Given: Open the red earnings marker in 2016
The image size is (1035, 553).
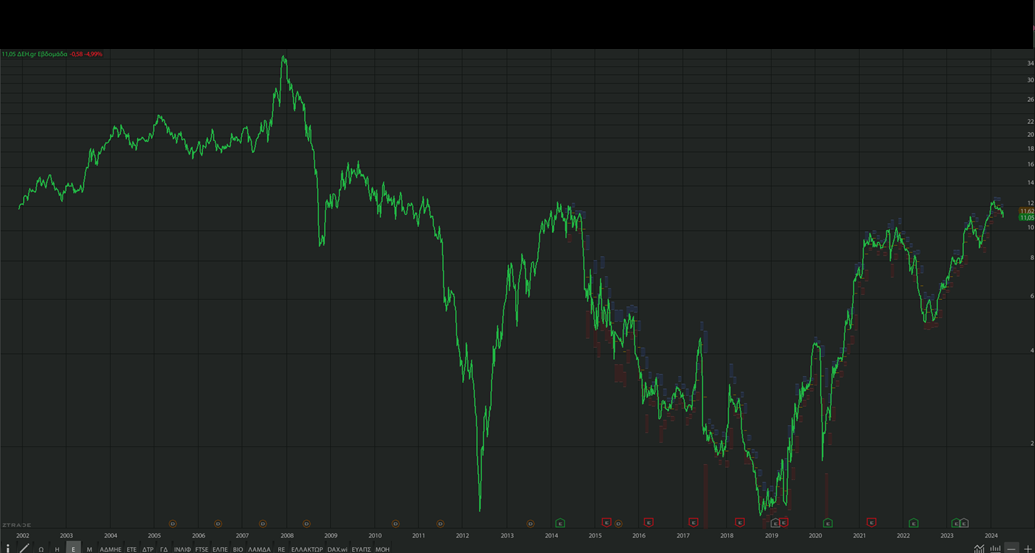Looking at the screenshot, I should (x=649, y=522).
